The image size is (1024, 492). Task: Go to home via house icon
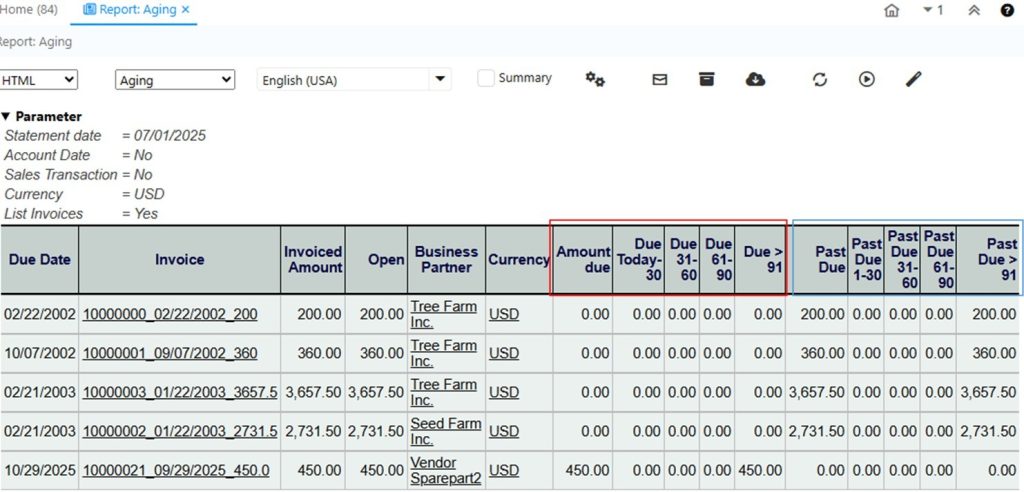pos(891,10)
